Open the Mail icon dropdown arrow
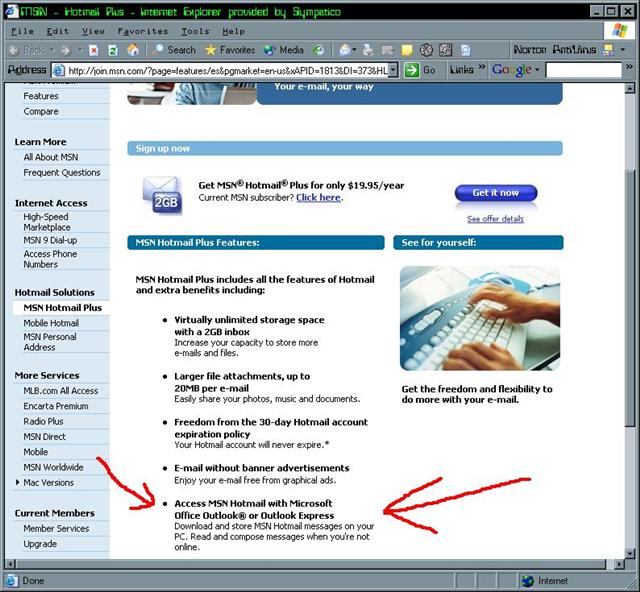 pyautogui.click(x=354, y=50)
